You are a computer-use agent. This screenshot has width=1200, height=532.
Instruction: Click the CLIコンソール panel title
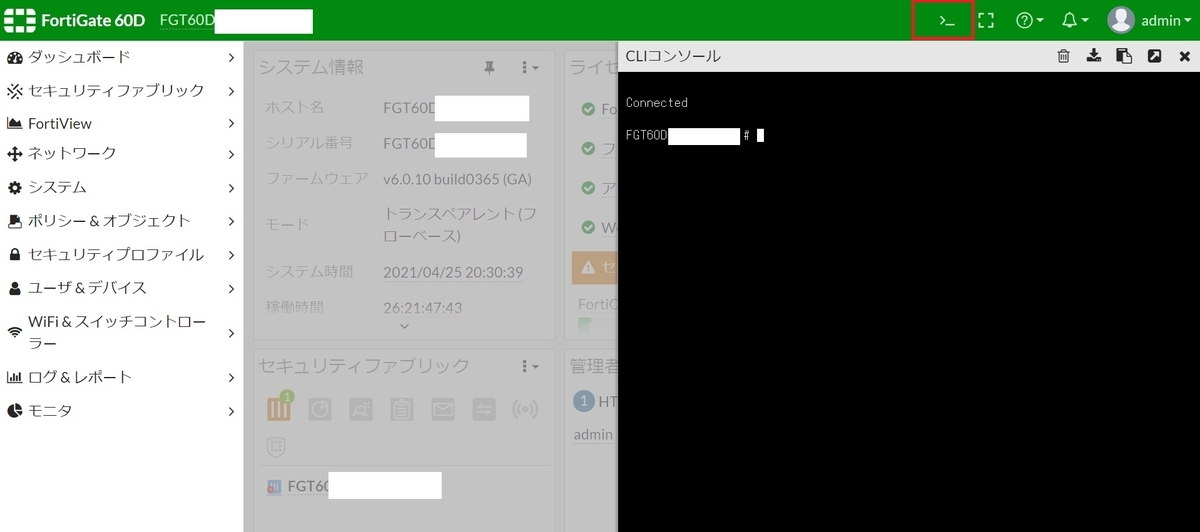click(x=673, y=56)
